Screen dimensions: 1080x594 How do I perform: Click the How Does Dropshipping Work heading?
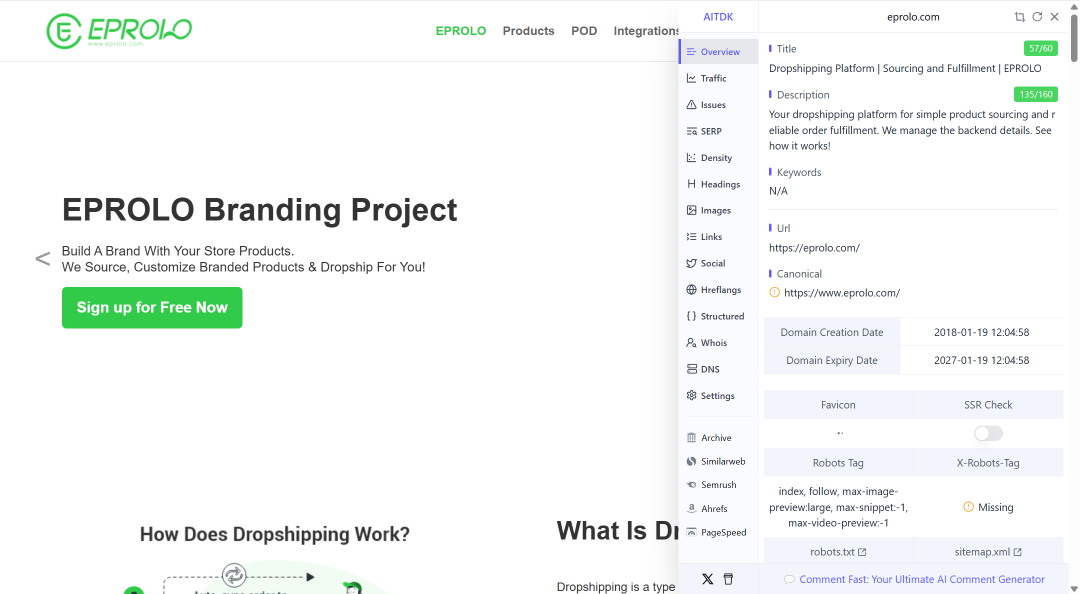(275, 534)
